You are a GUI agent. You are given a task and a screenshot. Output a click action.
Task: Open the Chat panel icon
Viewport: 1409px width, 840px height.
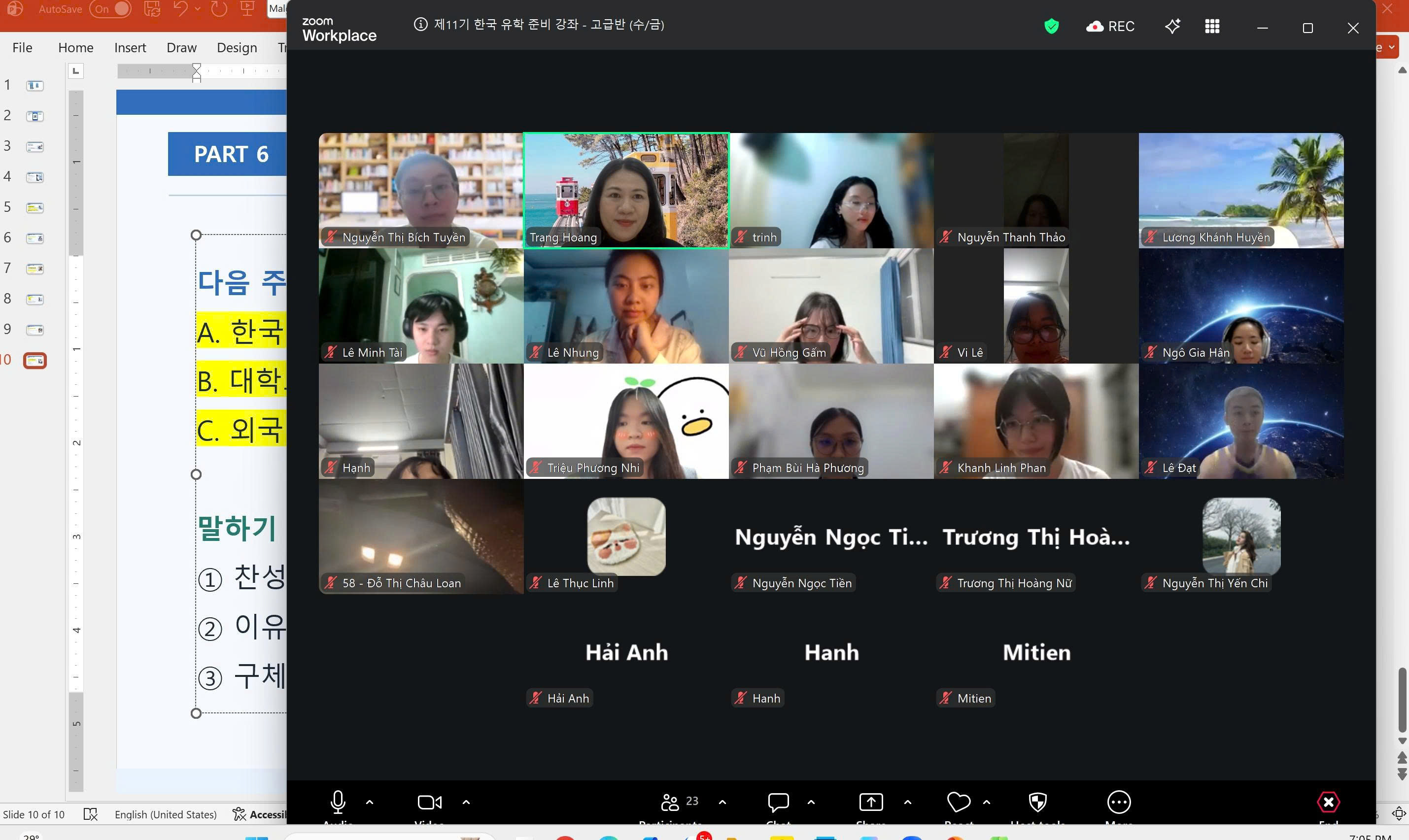[x=778, y=802]
